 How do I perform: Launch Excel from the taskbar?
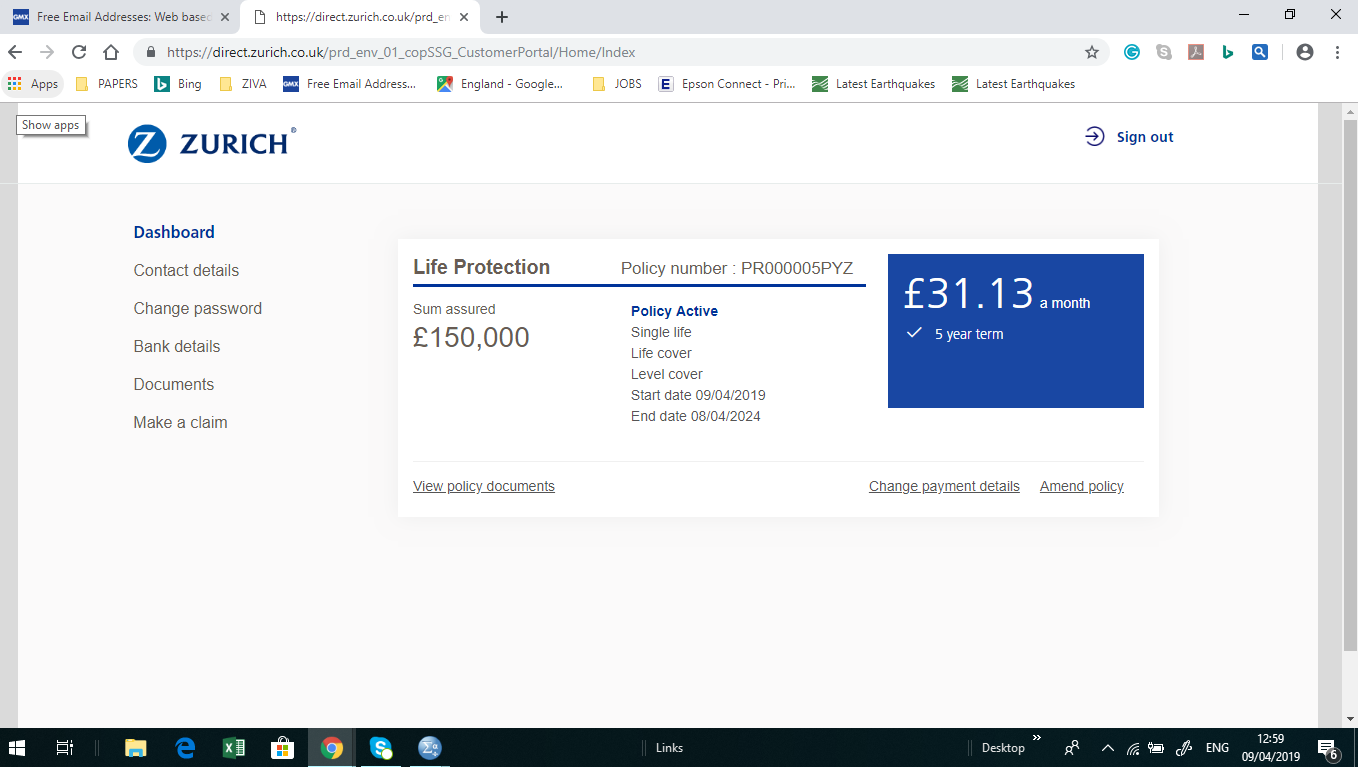coord(234,747)
